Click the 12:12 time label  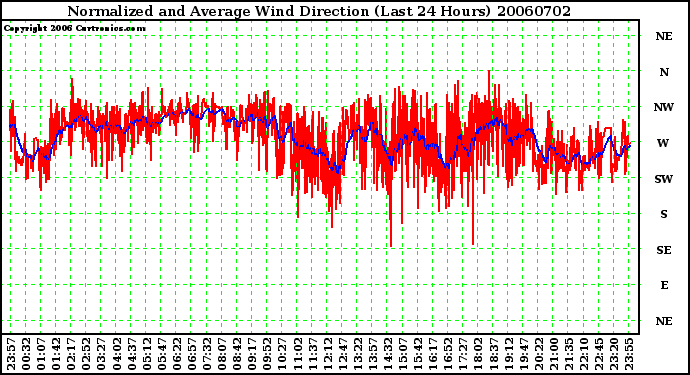click(x=328, y=354)
